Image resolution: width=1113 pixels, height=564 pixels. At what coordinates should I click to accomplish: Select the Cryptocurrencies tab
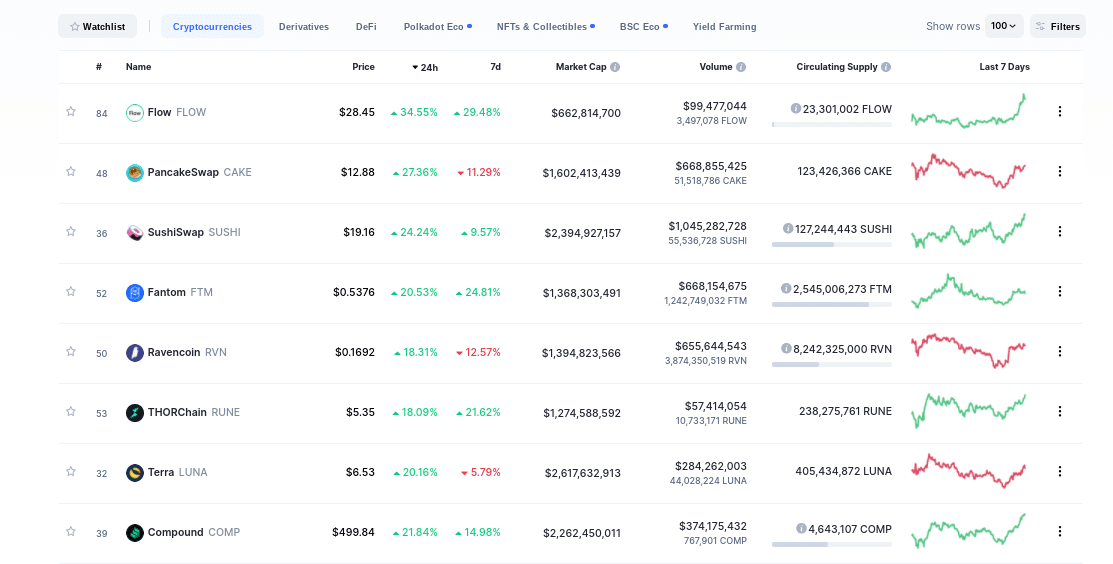tap(212, 26)
